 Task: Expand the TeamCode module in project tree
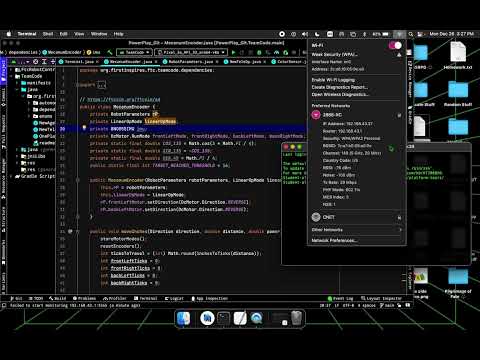12,76
